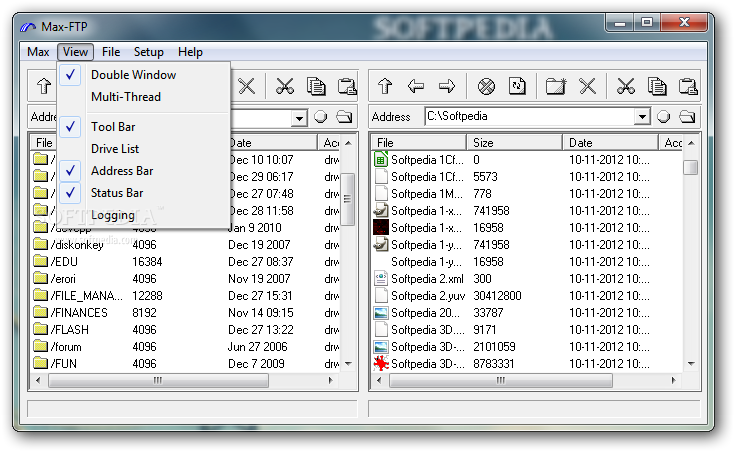
Task: Click the /EDU folder icon
Action: click(x=41, y=261)
